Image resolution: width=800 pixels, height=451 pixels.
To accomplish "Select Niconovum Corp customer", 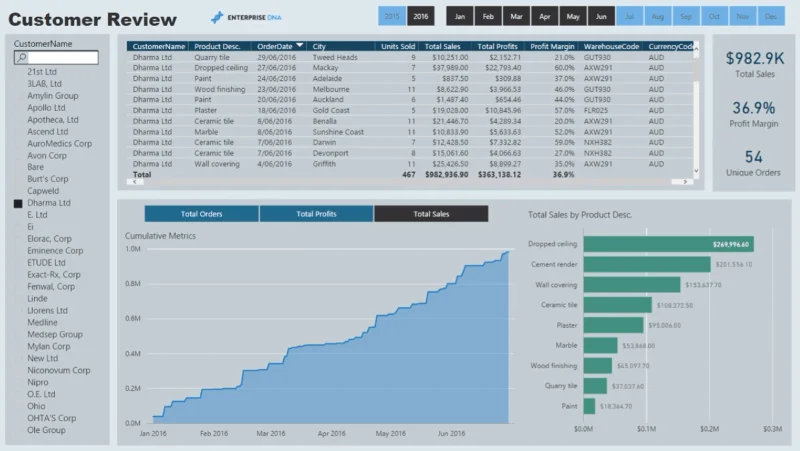I will pyautogui.click(x=59, y=370).
